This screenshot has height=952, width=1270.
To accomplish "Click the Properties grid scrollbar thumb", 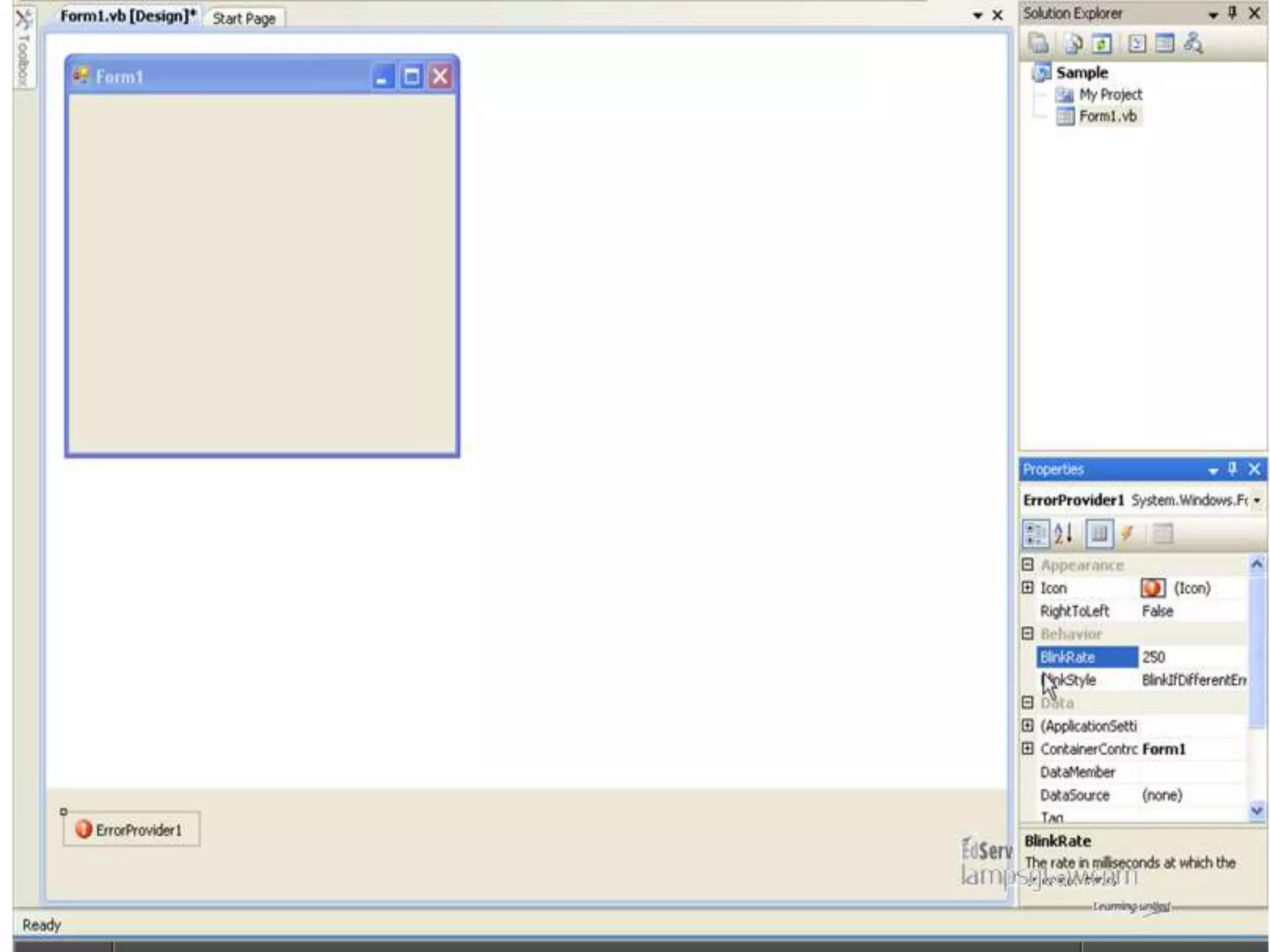I will (x=1256, y=651).
